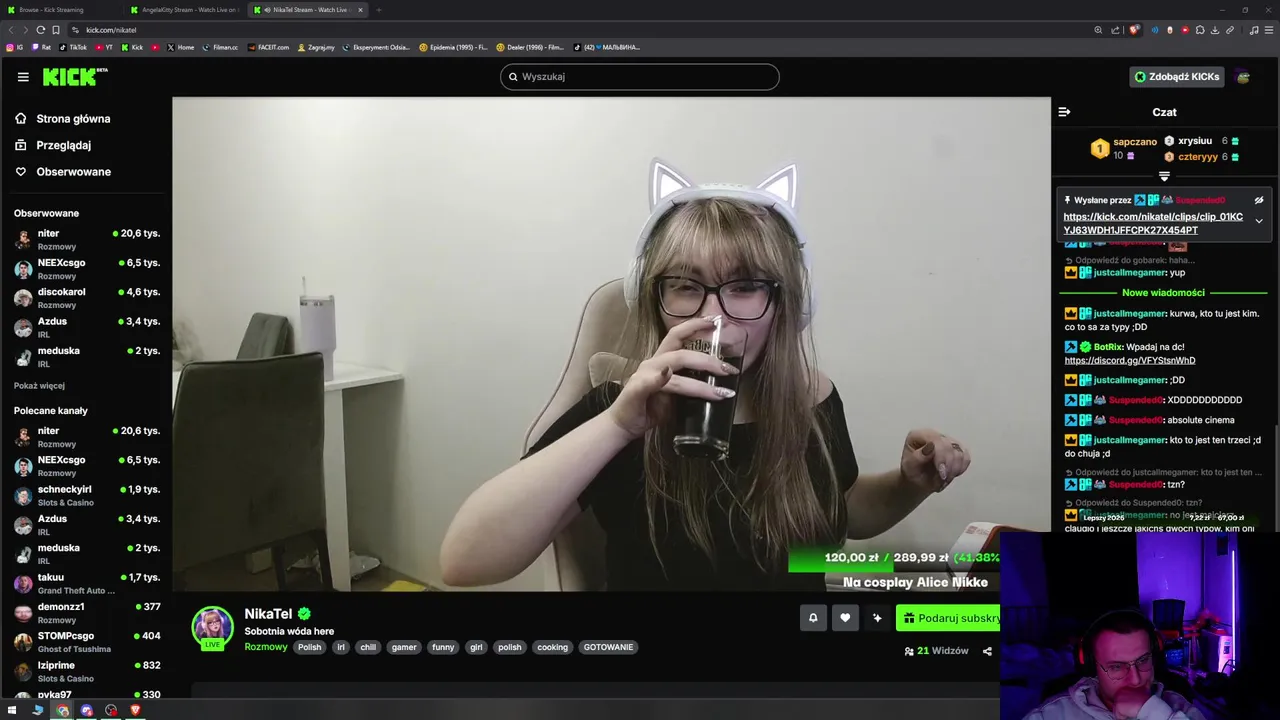1280x720 pixels.
Task: Open the Home X bookmark
Action: coord(180,47)
